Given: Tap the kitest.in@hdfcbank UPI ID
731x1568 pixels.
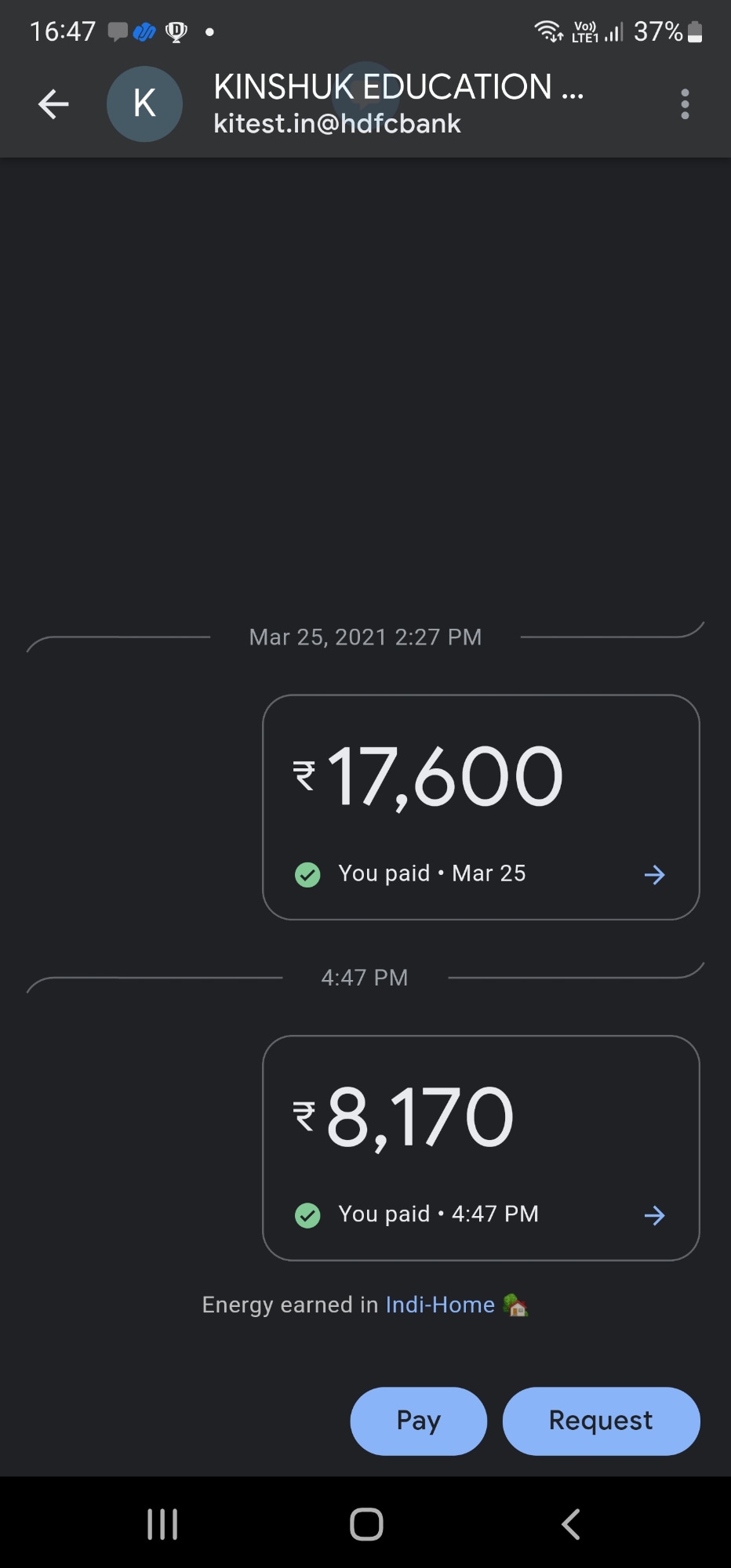Looking at the screenshot, I should [337, 124].
